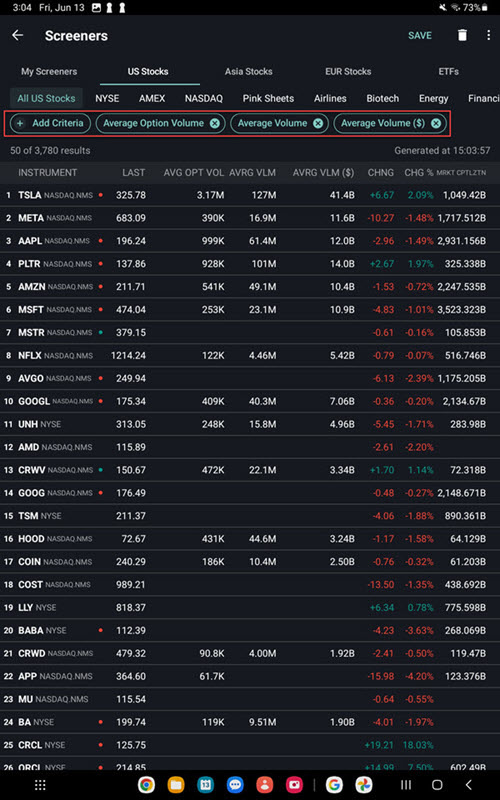
Task: Remove the Average Option Volume criteria
Action: click(x=215, y=123)
